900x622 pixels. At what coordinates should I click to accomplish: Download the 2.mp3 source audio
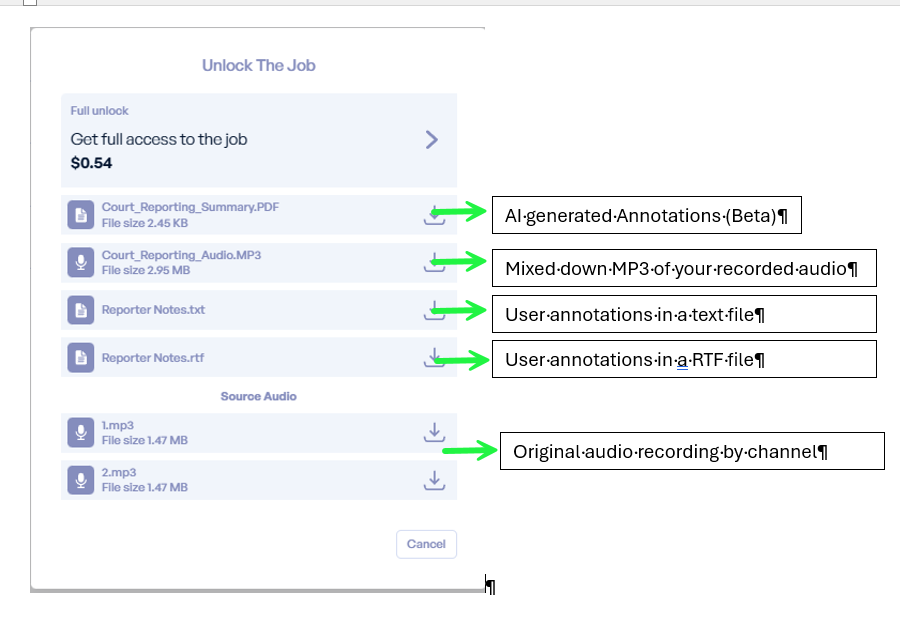point(434,480)
